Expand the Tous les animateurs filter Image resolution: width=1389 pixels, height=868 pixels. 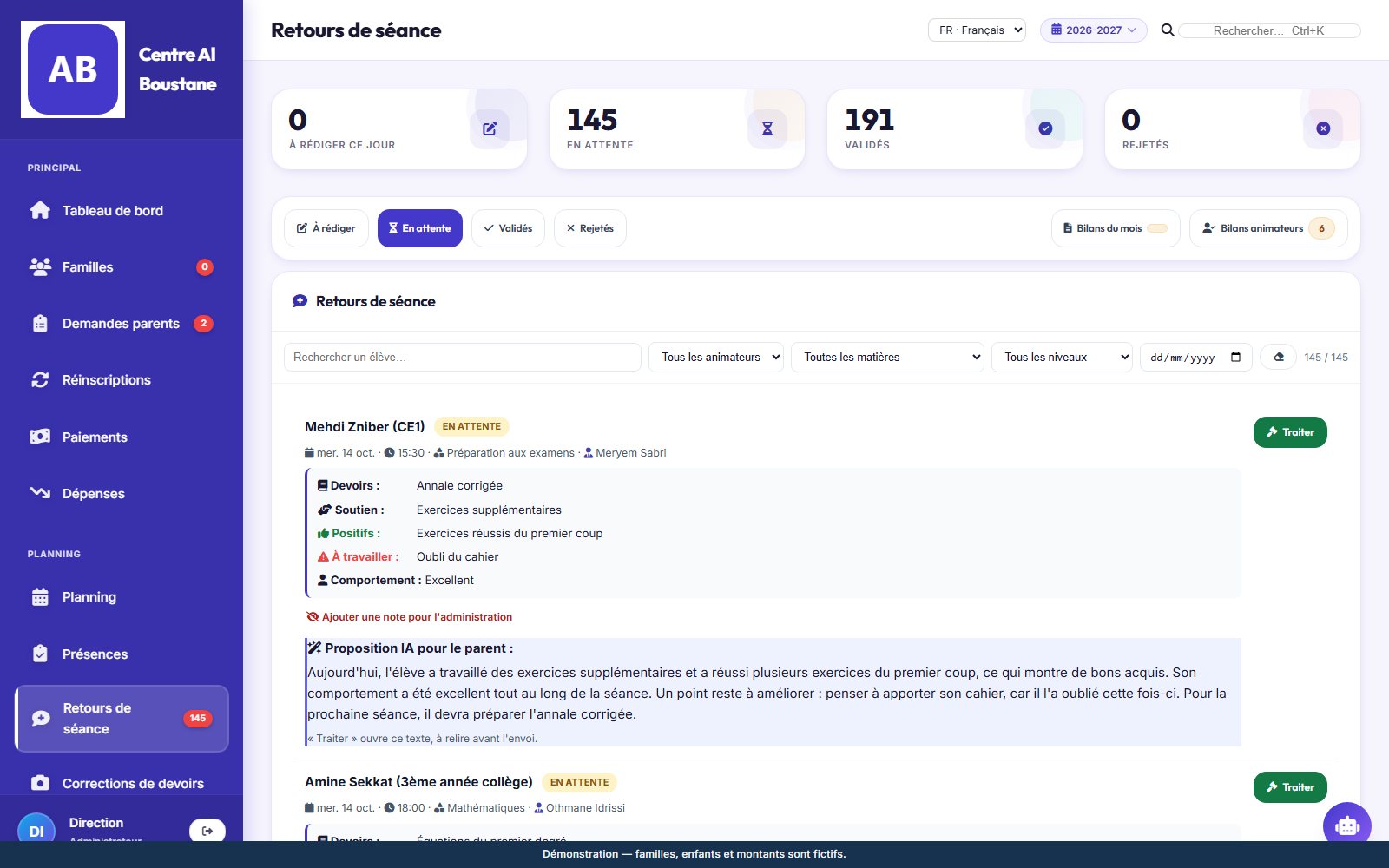coord(716,357)
